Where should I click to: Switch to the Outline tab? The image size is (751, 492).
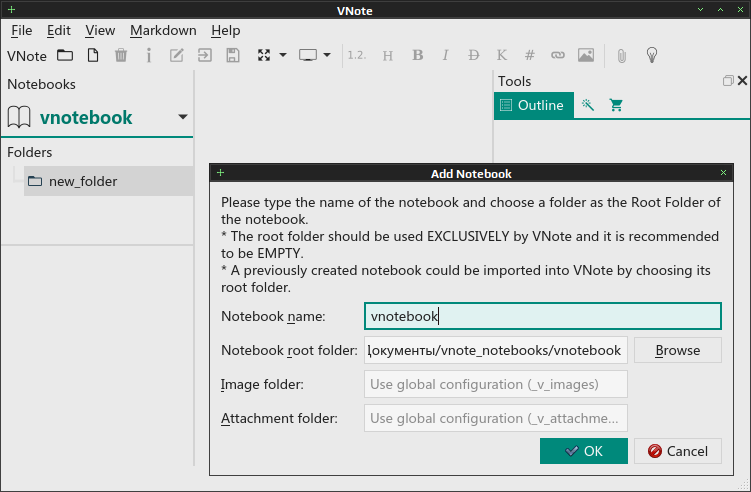534,105
